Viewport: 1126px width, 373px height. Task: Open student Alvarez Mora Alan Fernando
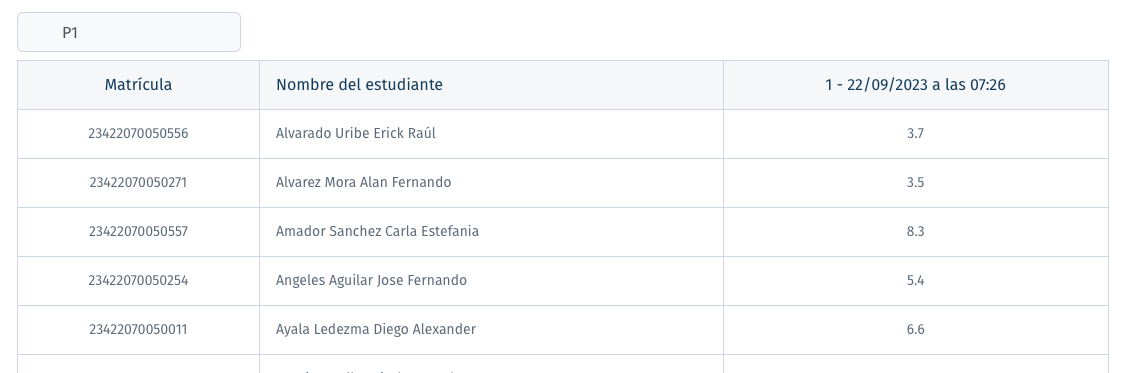(363, 183)
